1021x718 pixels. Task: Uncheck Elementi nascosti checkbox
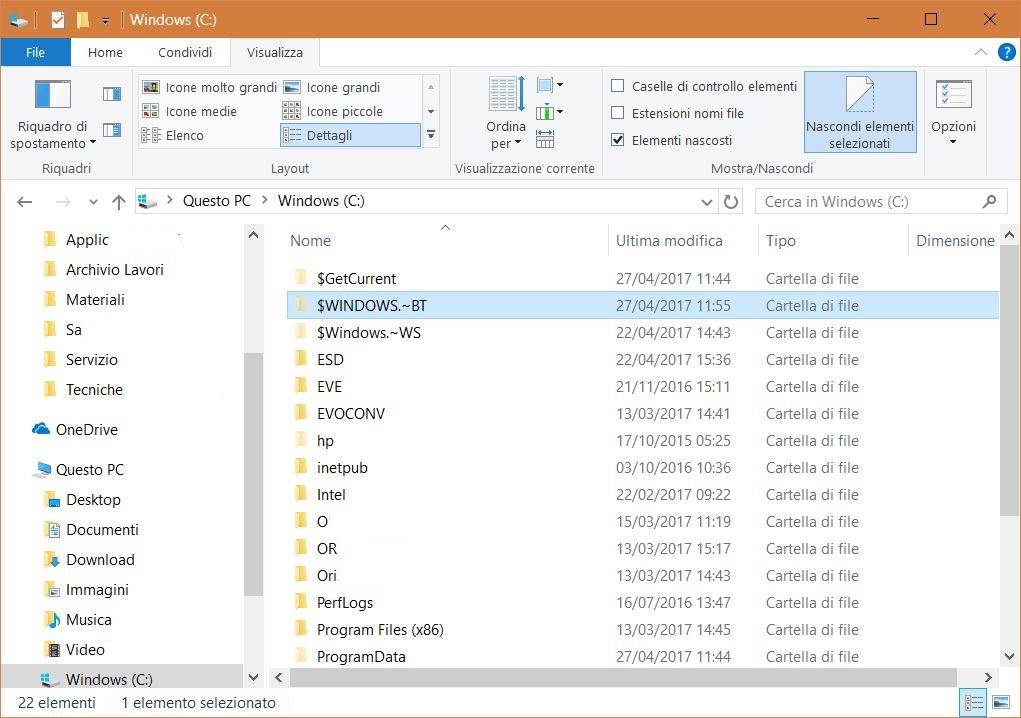click(618, 140)
